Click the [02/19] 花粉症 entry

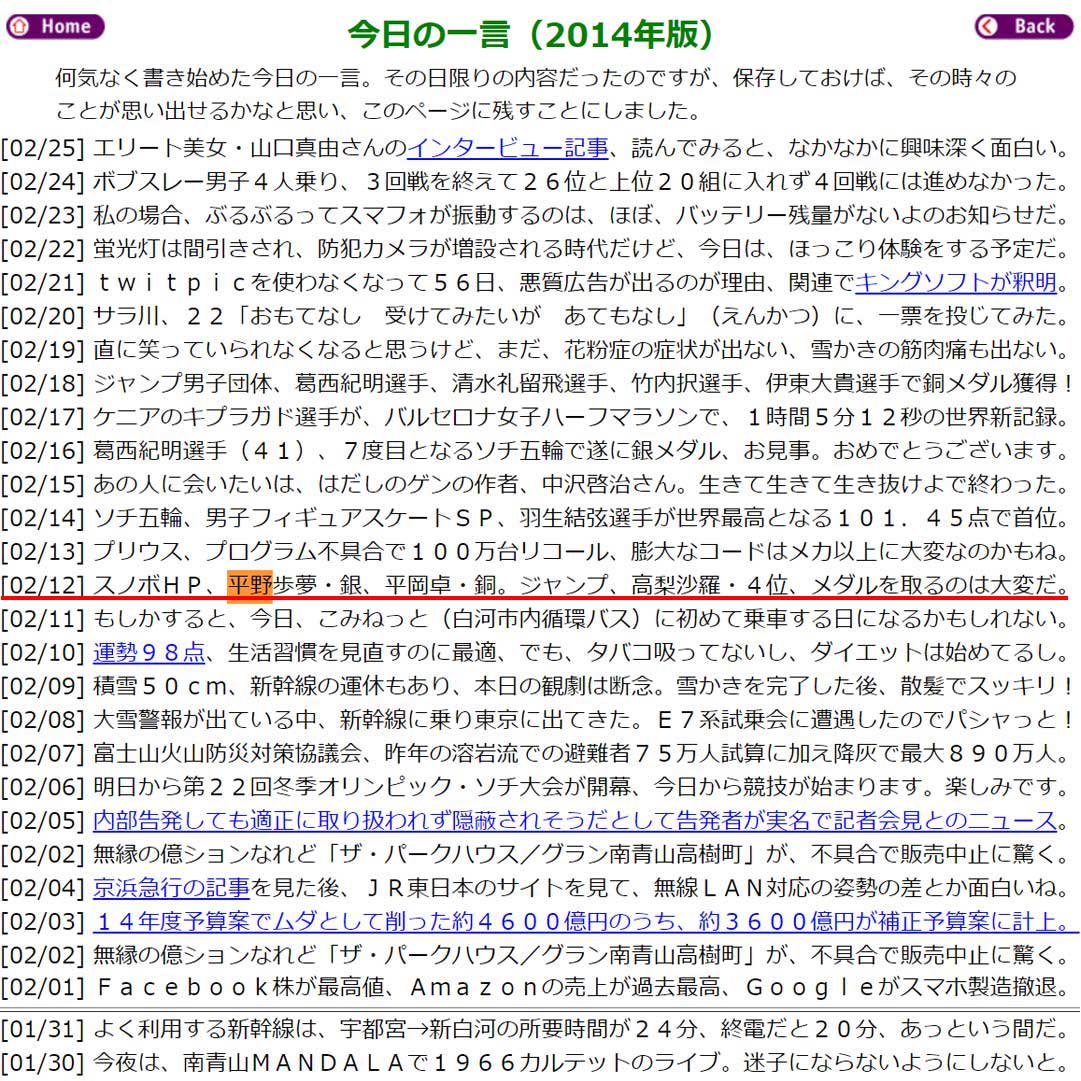click(x=535, y=350)
